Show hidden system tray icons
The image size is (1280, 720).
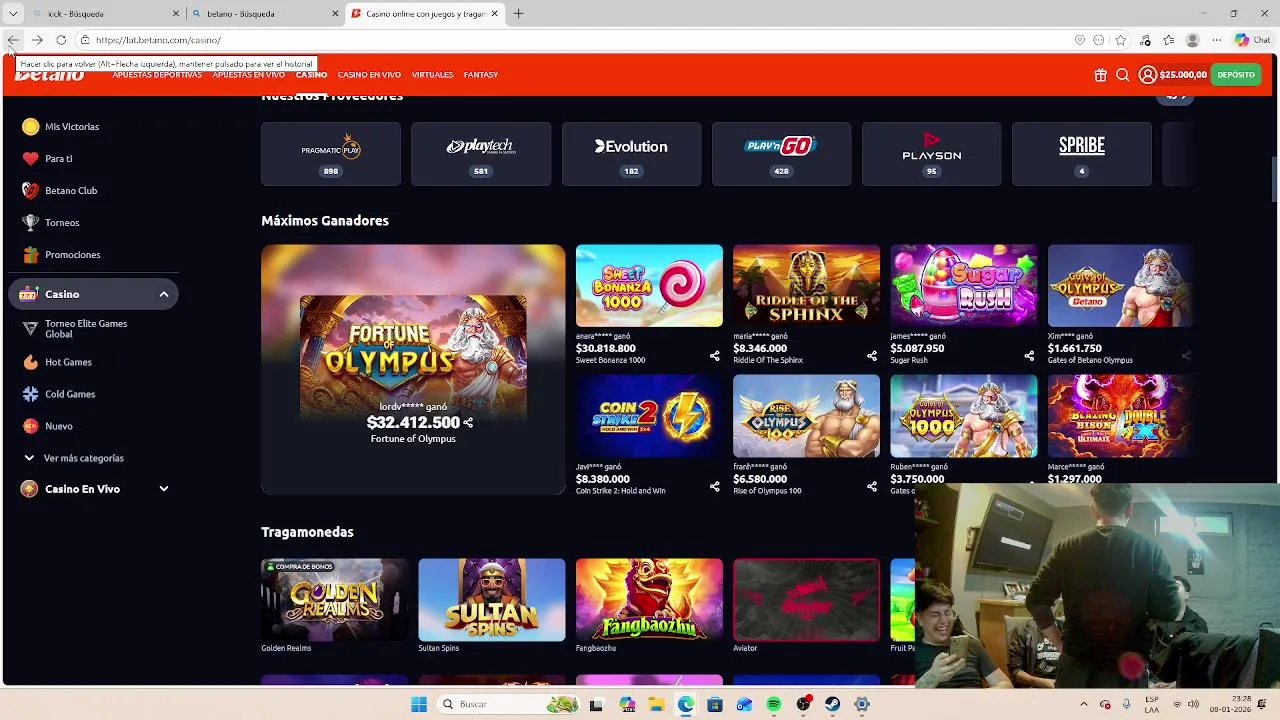click(x=1083, y=704)
